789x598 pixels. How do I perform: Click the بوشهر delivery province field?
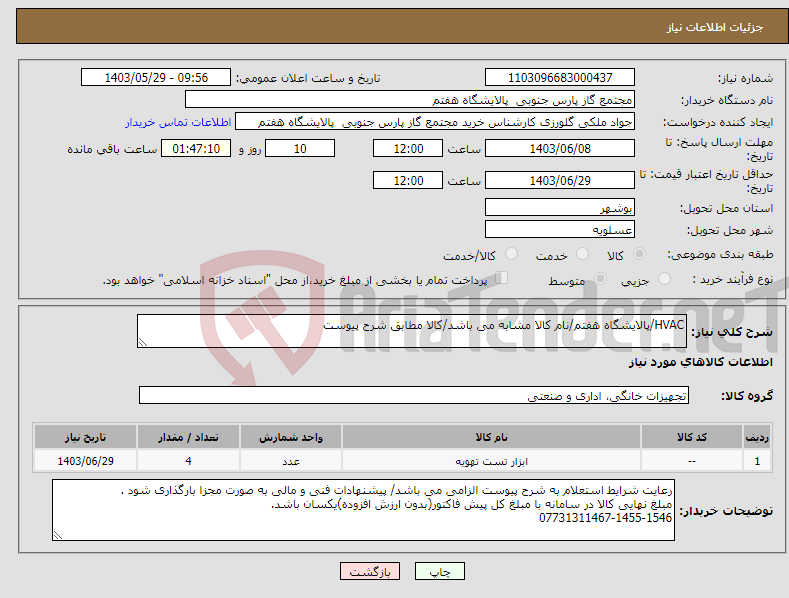(560, 207)
